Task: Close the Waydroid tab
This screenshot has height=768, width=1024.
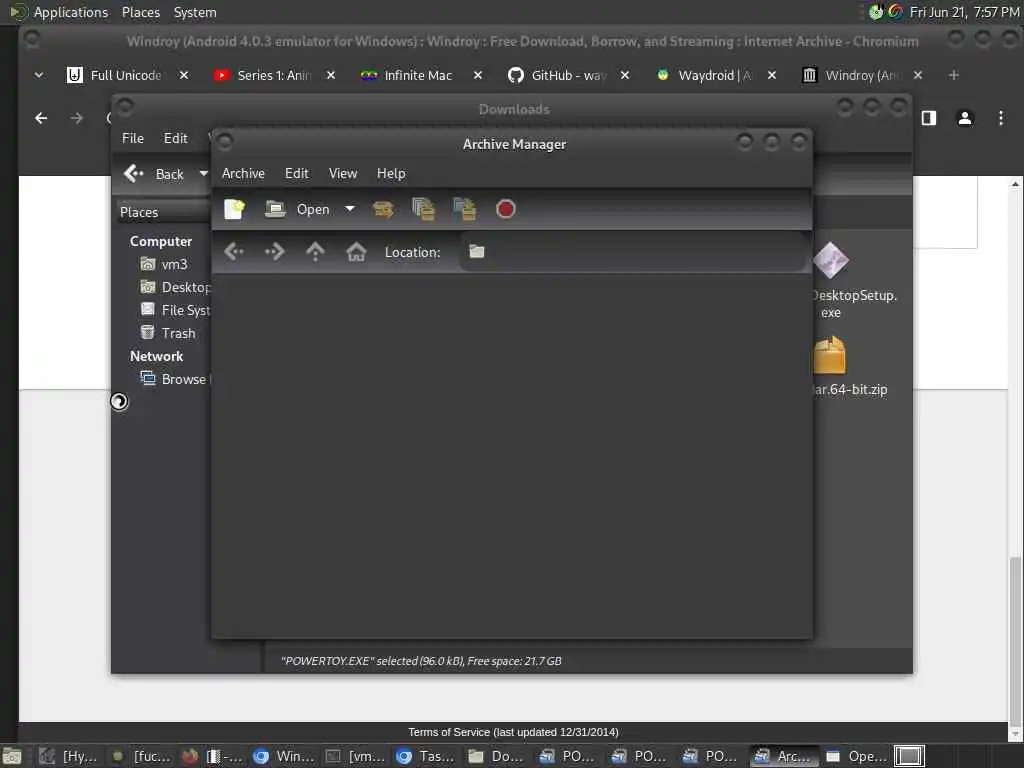Action: [772, 75]
